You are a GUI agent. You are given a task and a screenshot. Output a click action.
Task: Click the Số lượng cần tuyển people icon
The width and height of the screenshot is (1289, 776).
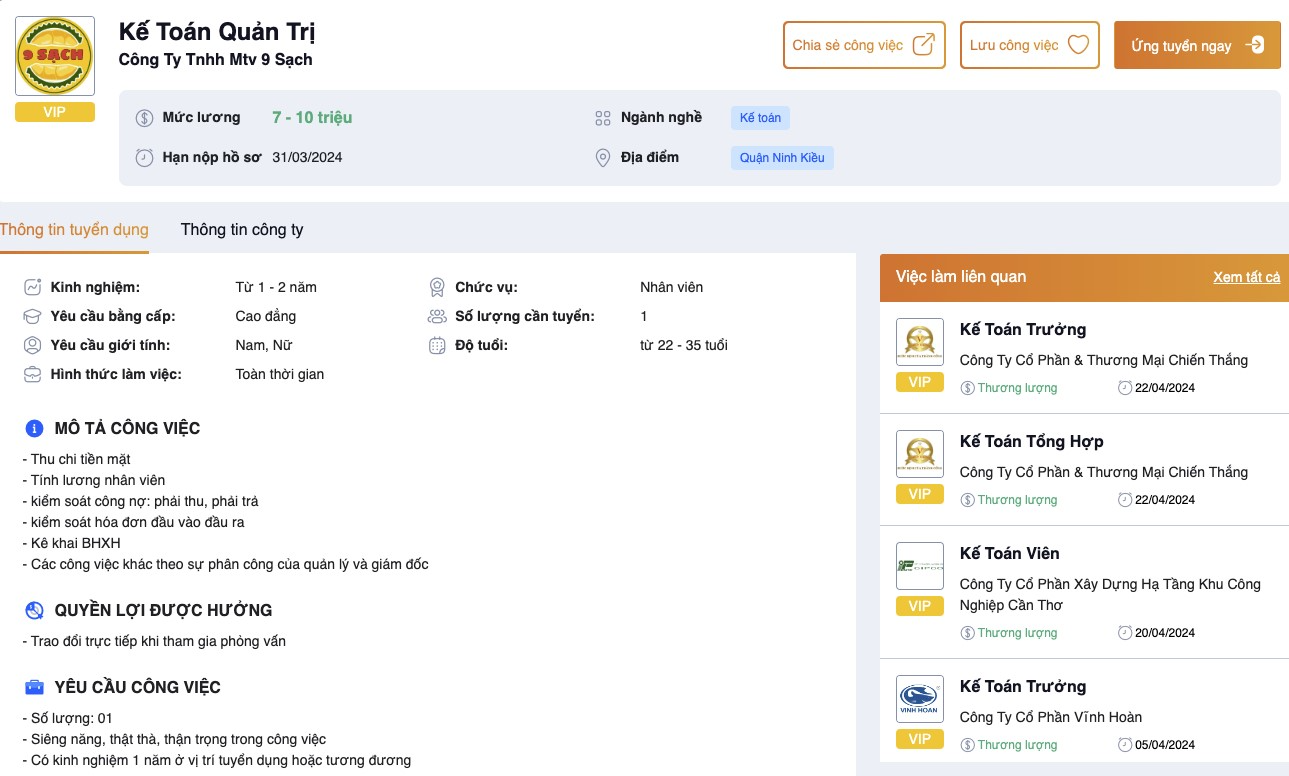point(437,316)
